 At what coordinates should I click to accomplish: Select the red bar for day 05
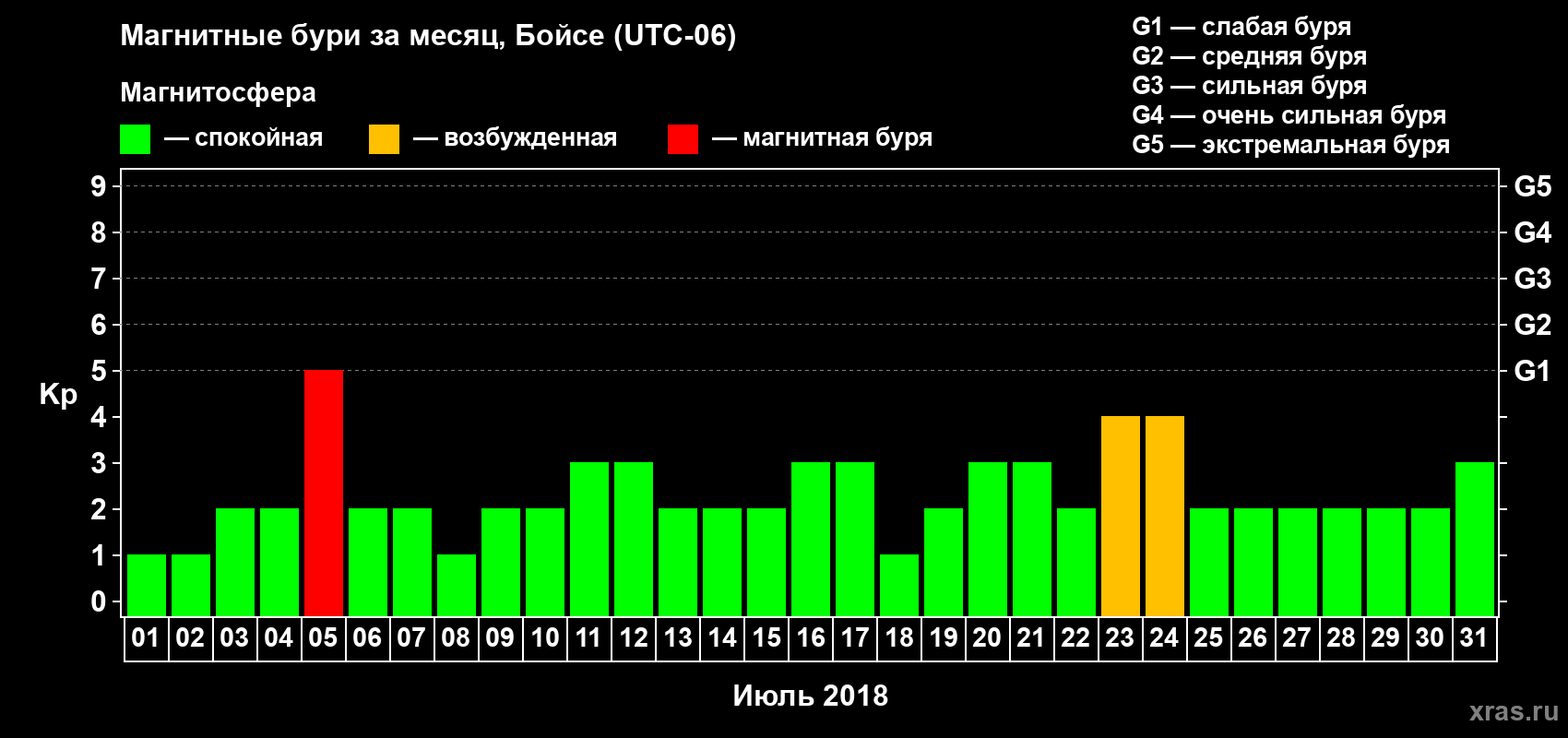pos(324,493)
